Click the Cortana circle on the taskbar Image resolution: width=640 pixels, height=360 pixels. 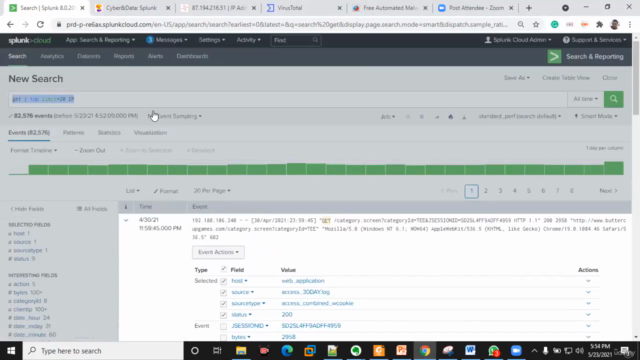[x=195, y=351]
